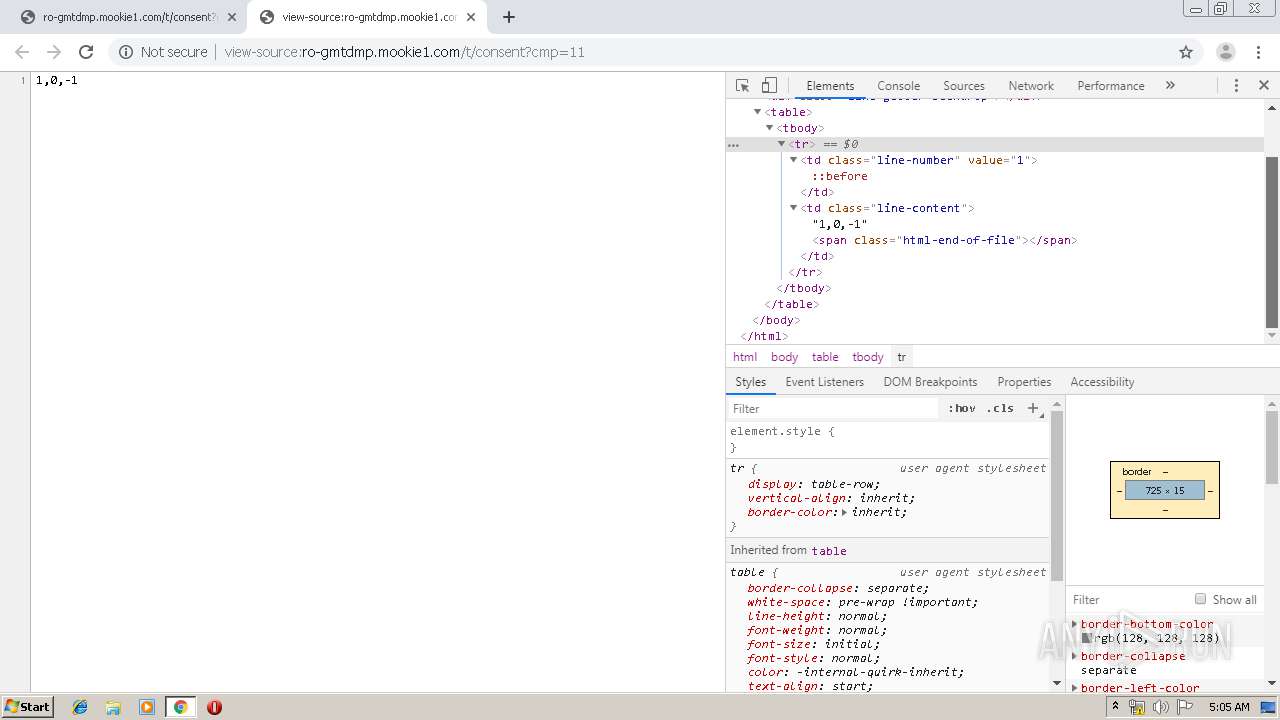Click the rgb(128, 128, 128) color swatch

(1087, 638)
